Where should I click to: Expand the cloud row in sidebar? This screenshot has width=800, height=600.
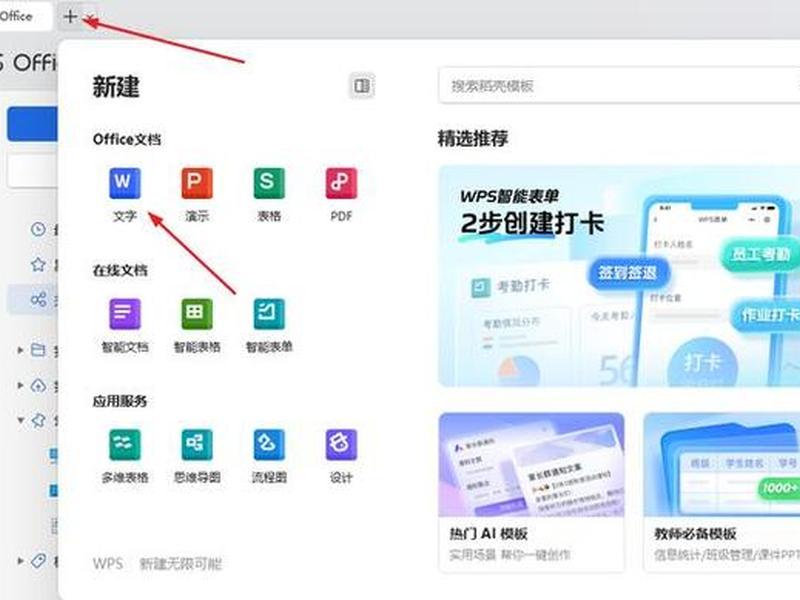coord(20,385)
